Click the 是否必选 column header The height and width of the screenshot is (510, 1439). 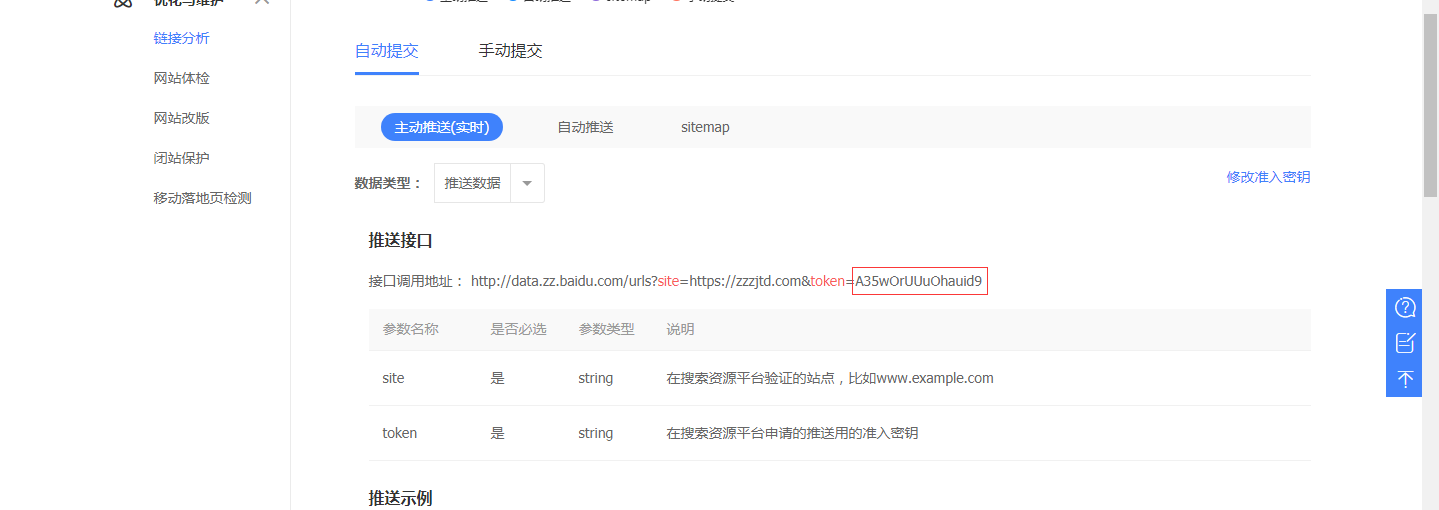coord(518,329)
